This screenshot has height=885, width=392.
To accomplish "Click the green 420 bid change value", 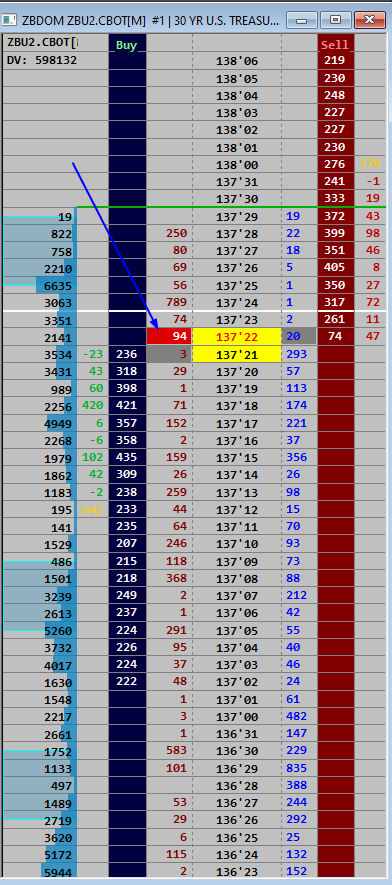I will pos(94,406).
